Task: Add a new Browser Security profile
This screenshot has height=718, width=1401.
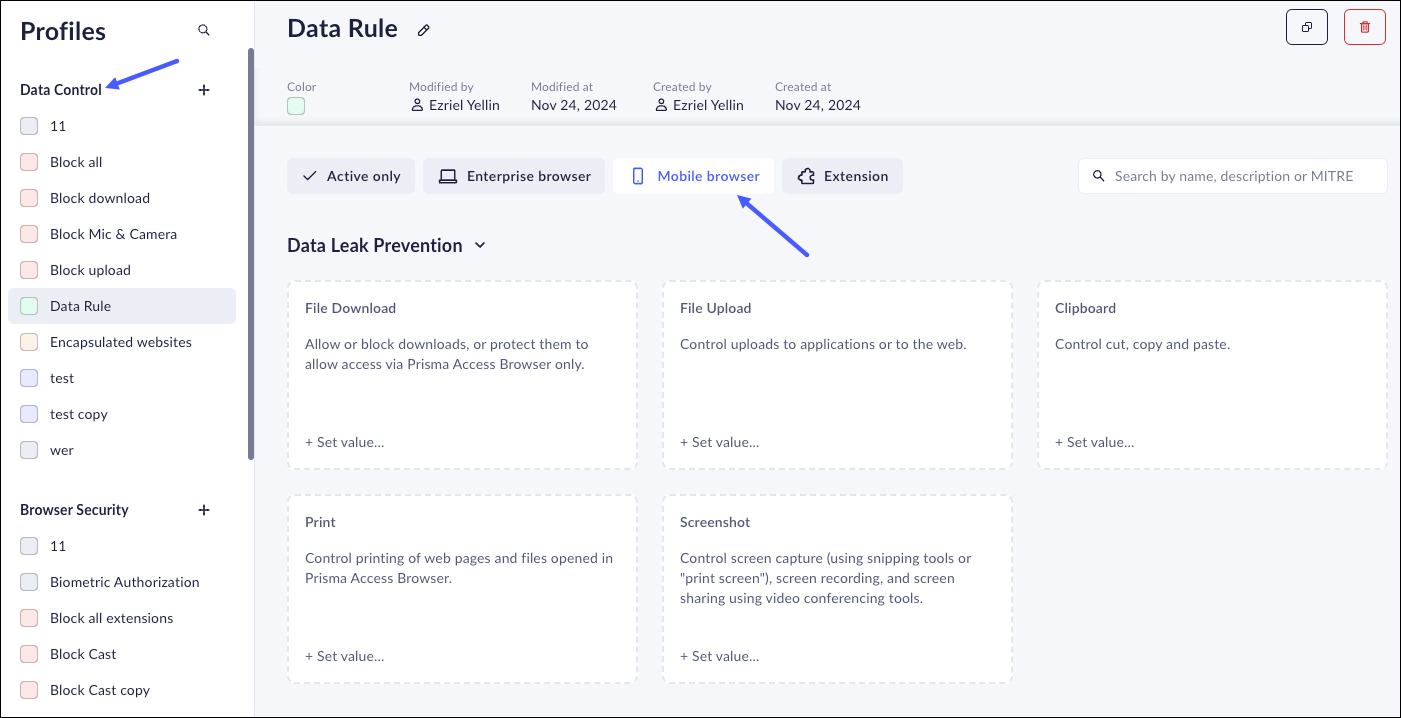Action: pyautogui.click(x=204, y=510)
